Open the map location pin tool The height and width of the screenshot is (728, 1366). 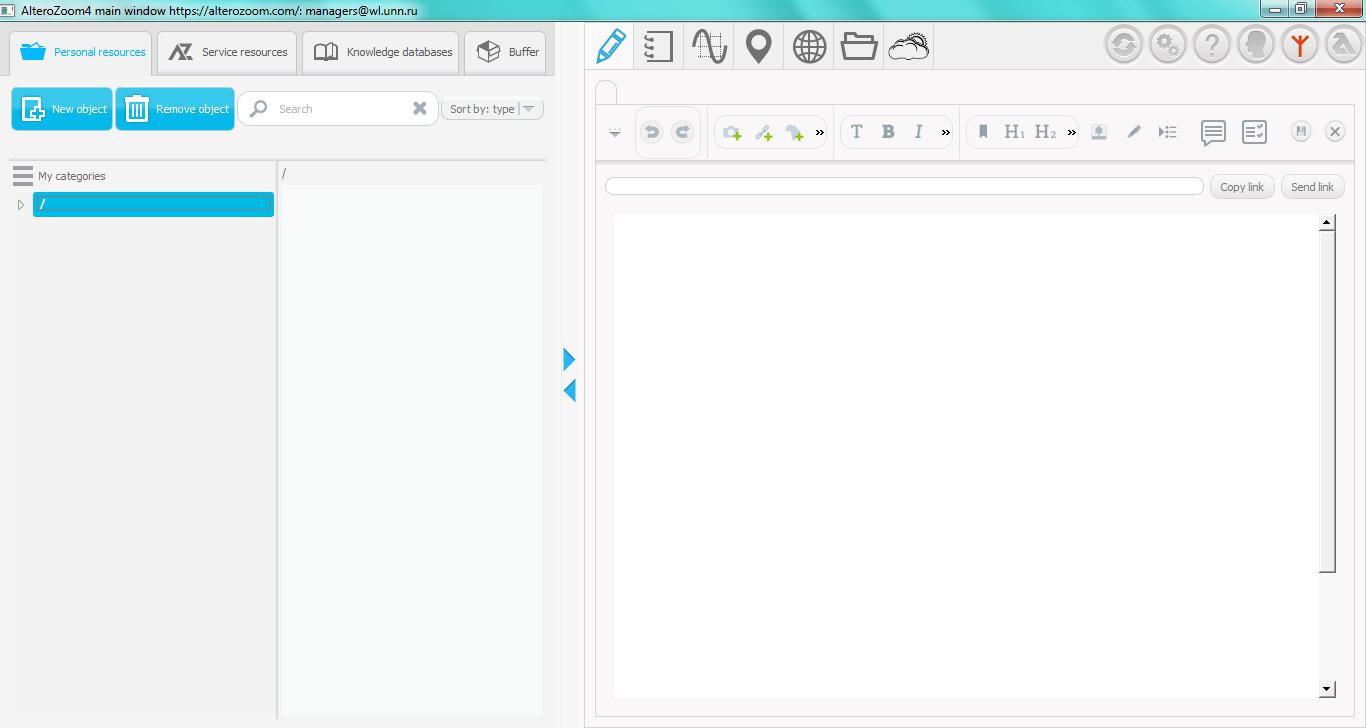tap(759, 46)
